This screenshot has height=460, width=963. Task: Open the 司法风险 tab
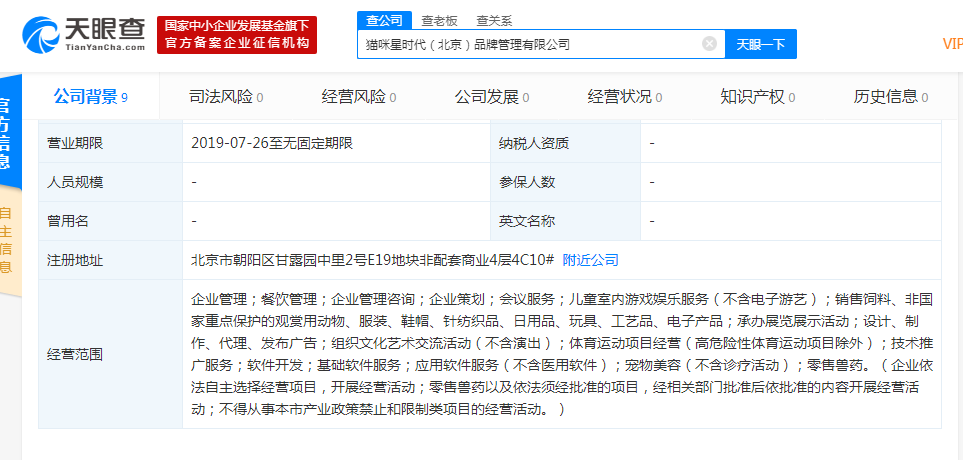226,96
